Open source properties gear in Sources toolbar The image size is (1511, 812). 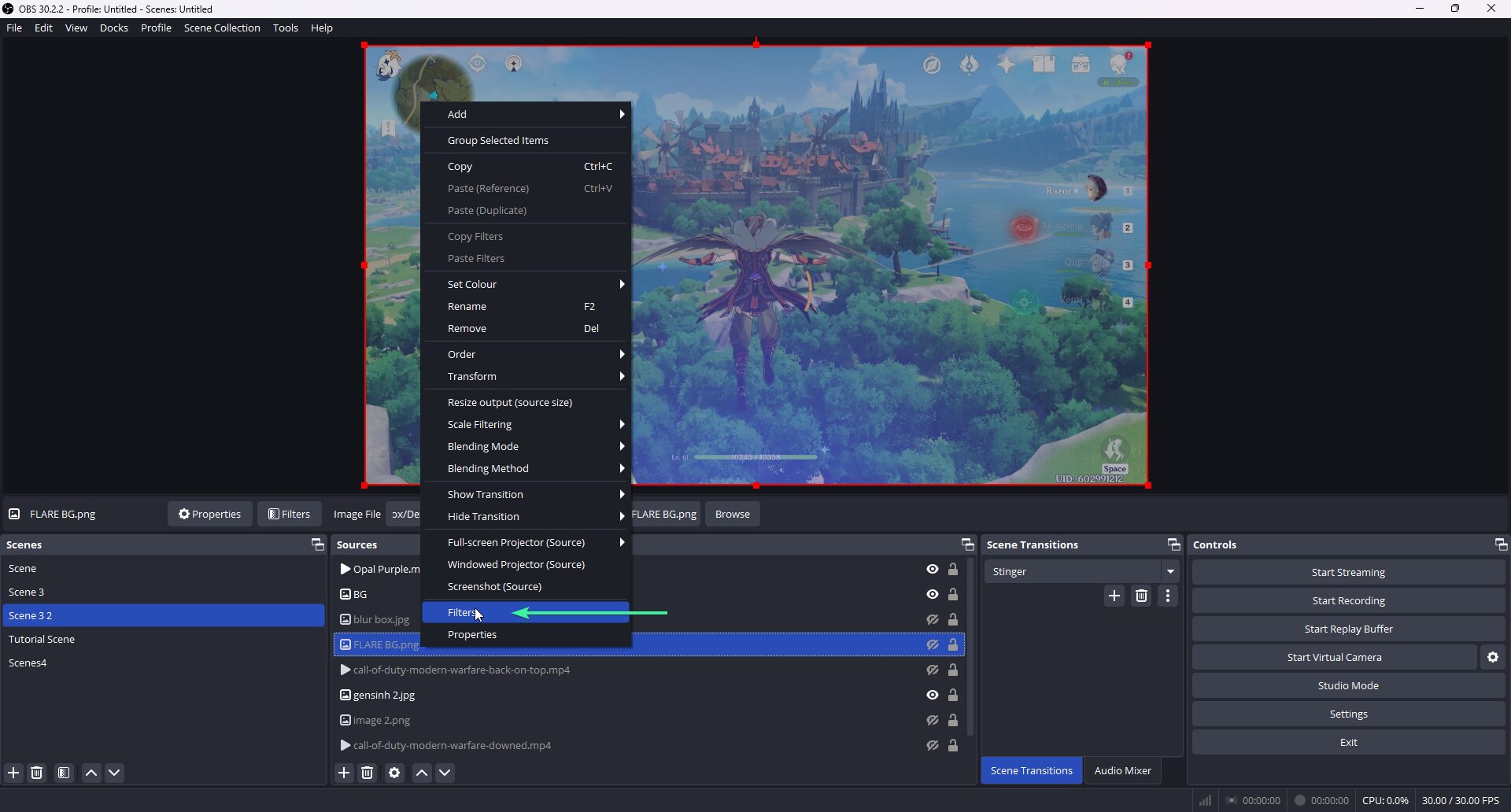[x=394, y=773]
